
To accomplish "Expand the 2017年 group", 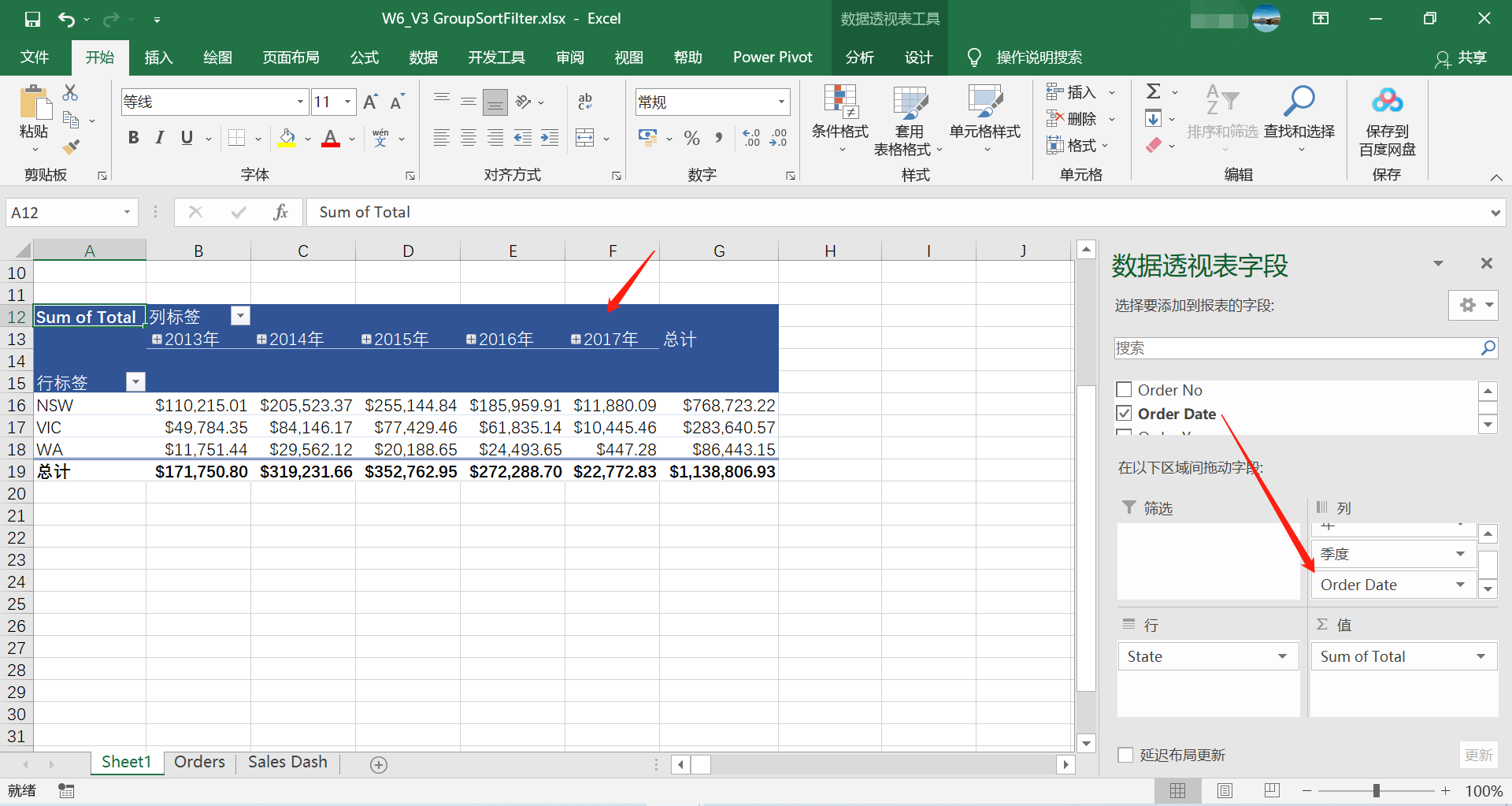I will pyautogui.click(x=576, y=340).
